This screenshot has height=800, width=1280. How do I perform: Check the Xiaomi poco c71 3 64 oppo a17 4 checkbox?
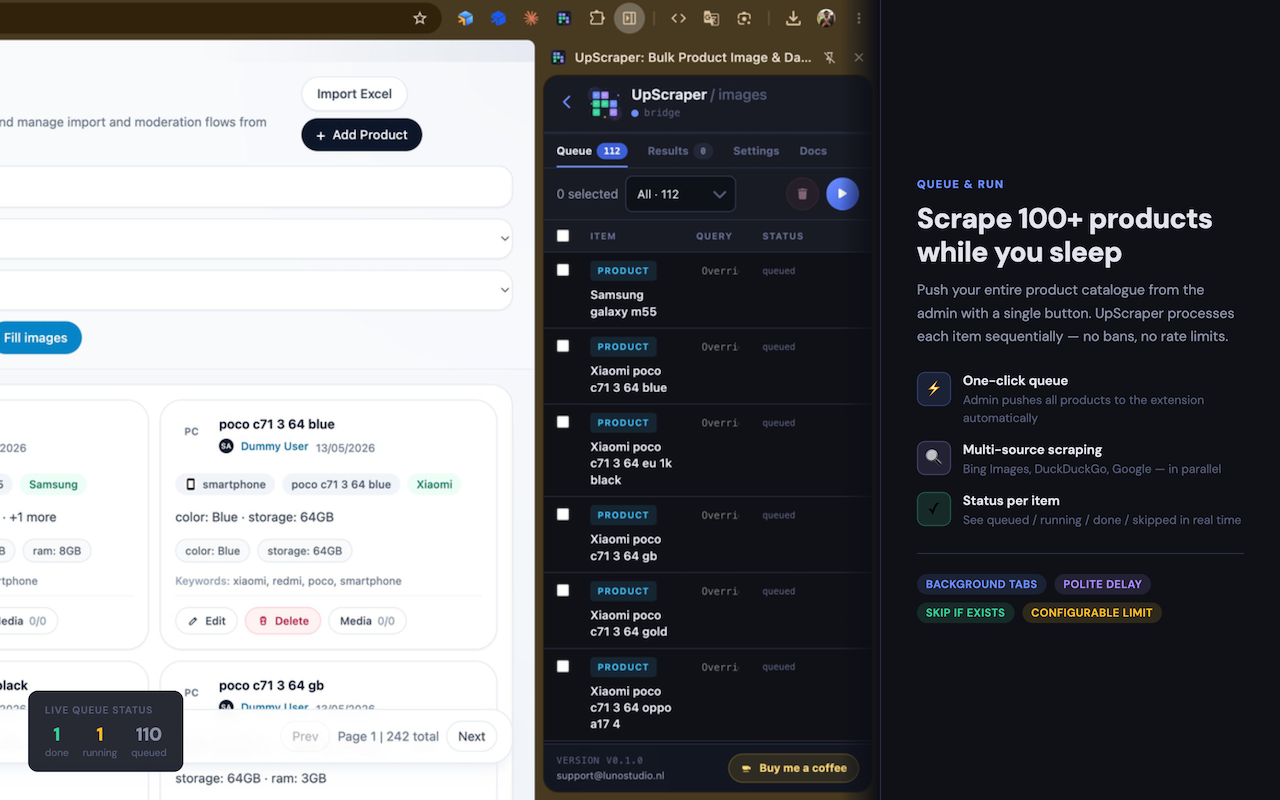pyautogui.click(x=563, y=666)
